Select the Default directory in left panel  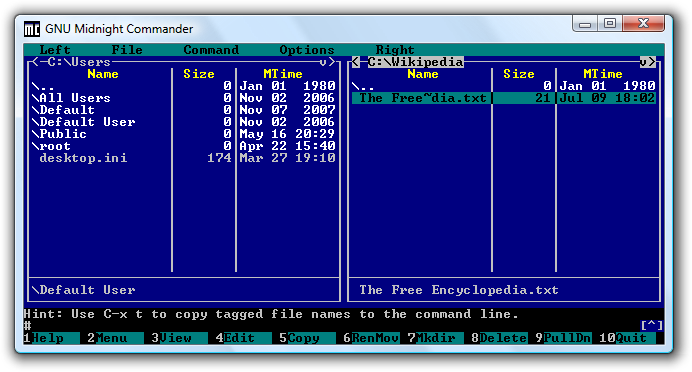[x=63, y=110]
